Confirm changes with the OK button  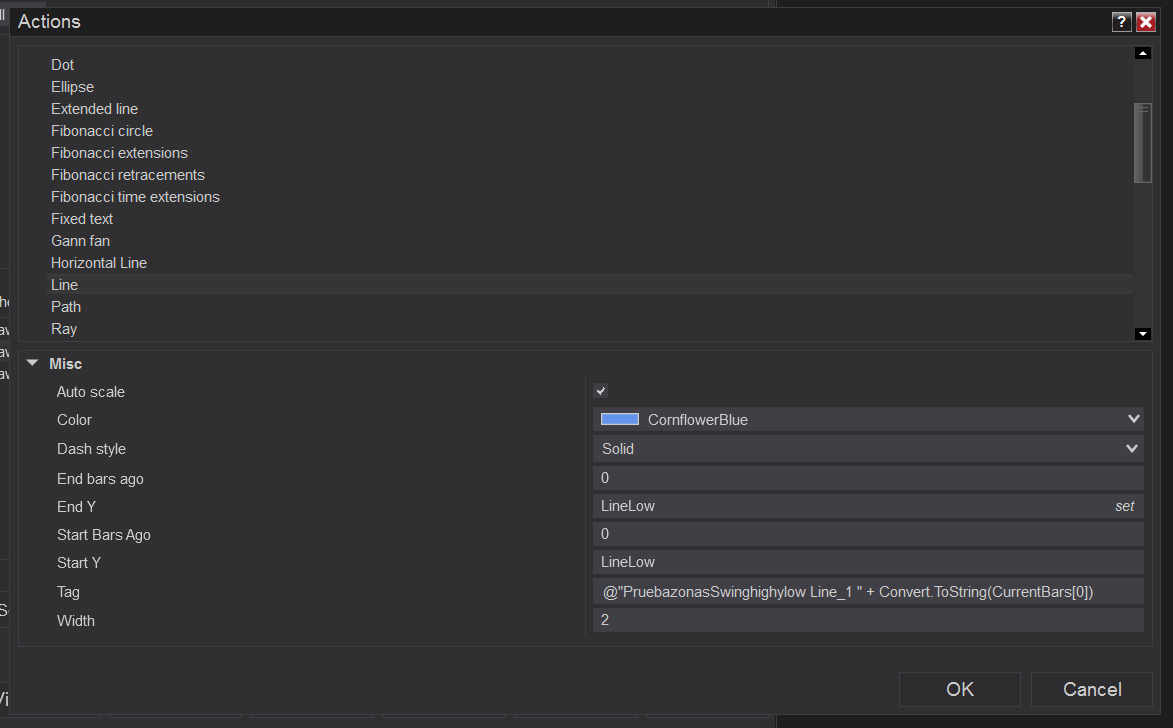click(958, 689)
